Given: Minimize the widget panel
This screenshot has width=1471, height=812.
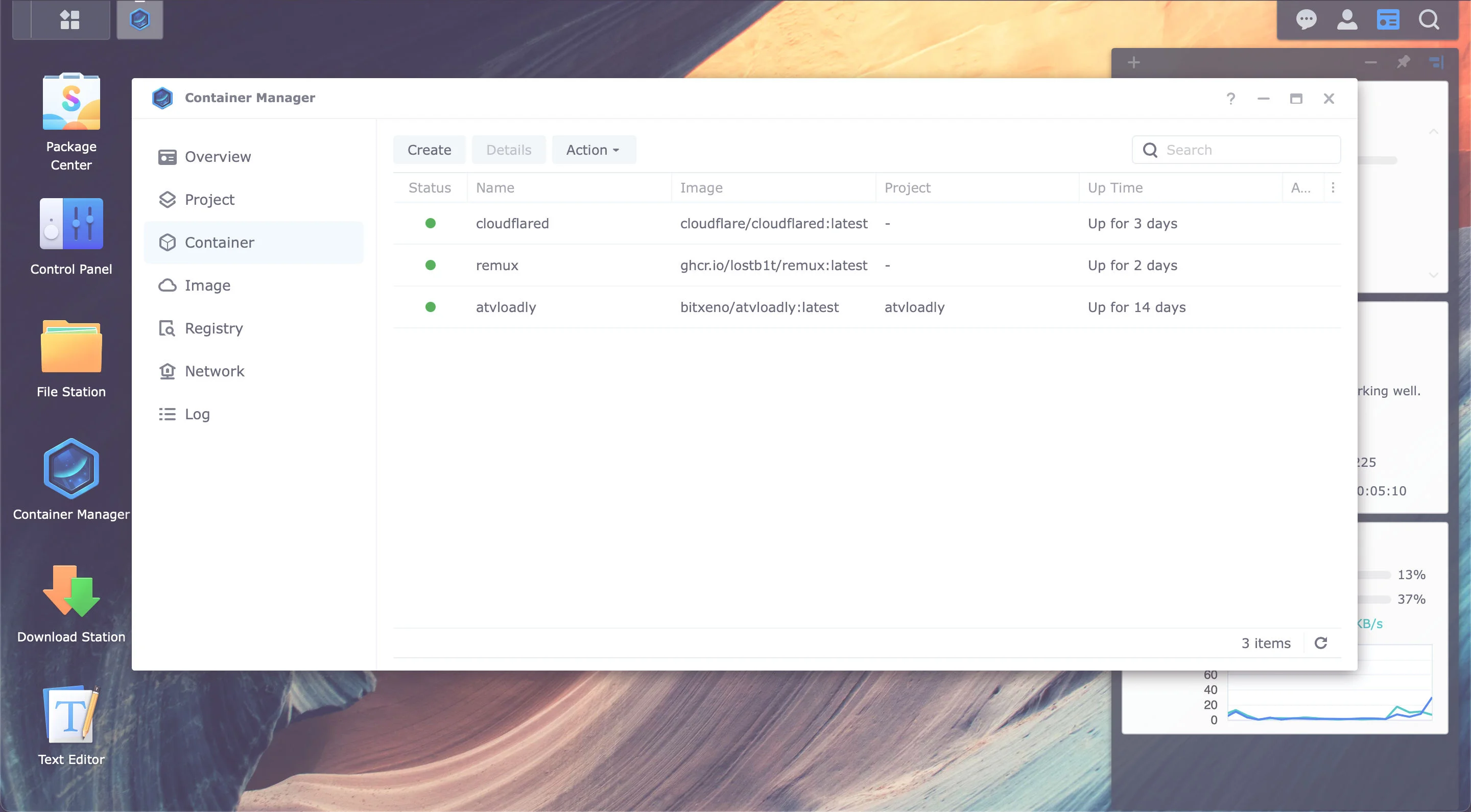Looking at the screenshot, I should pos(1370,62).
